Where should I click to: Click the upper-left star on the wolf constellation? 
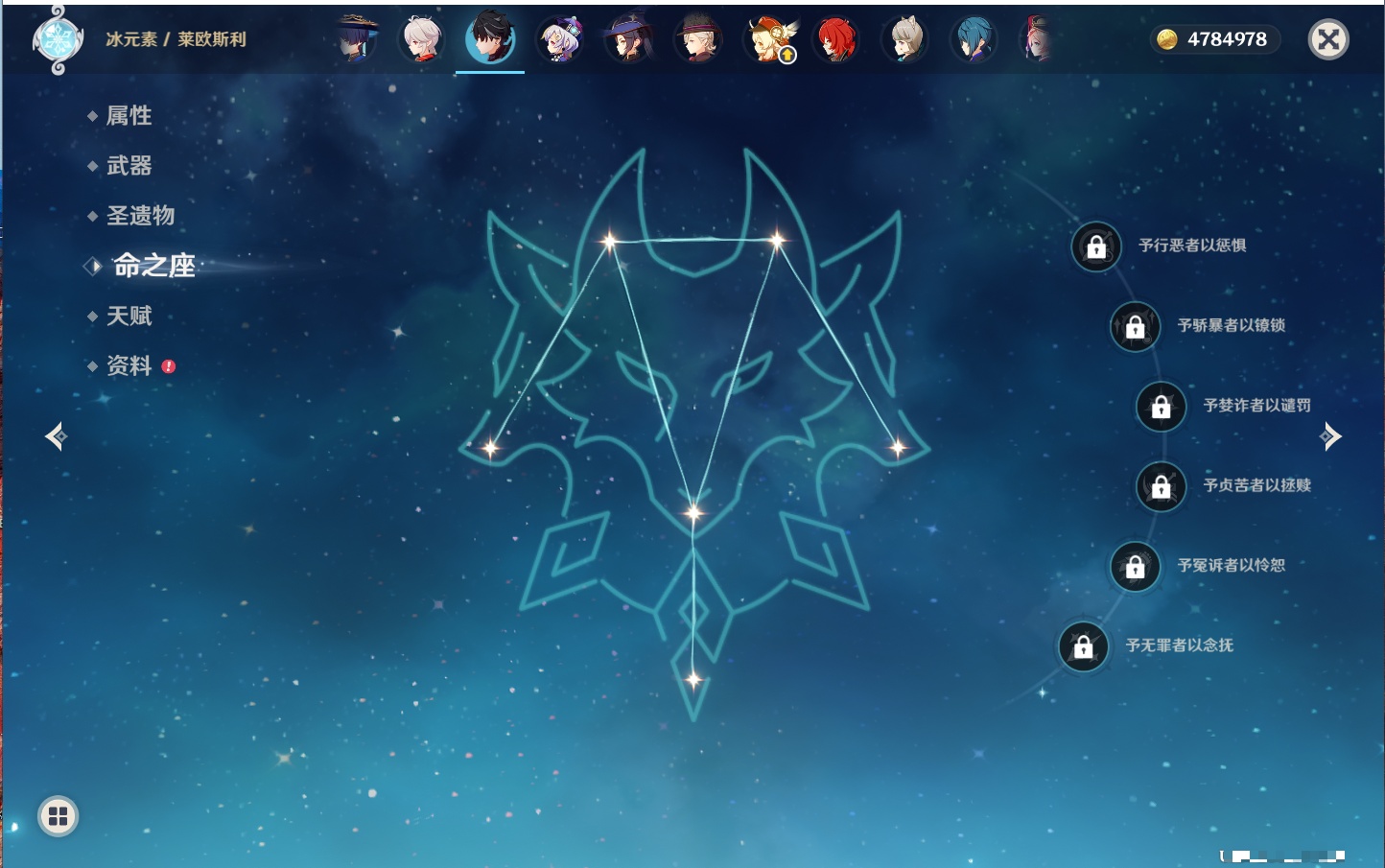(609, 241)
